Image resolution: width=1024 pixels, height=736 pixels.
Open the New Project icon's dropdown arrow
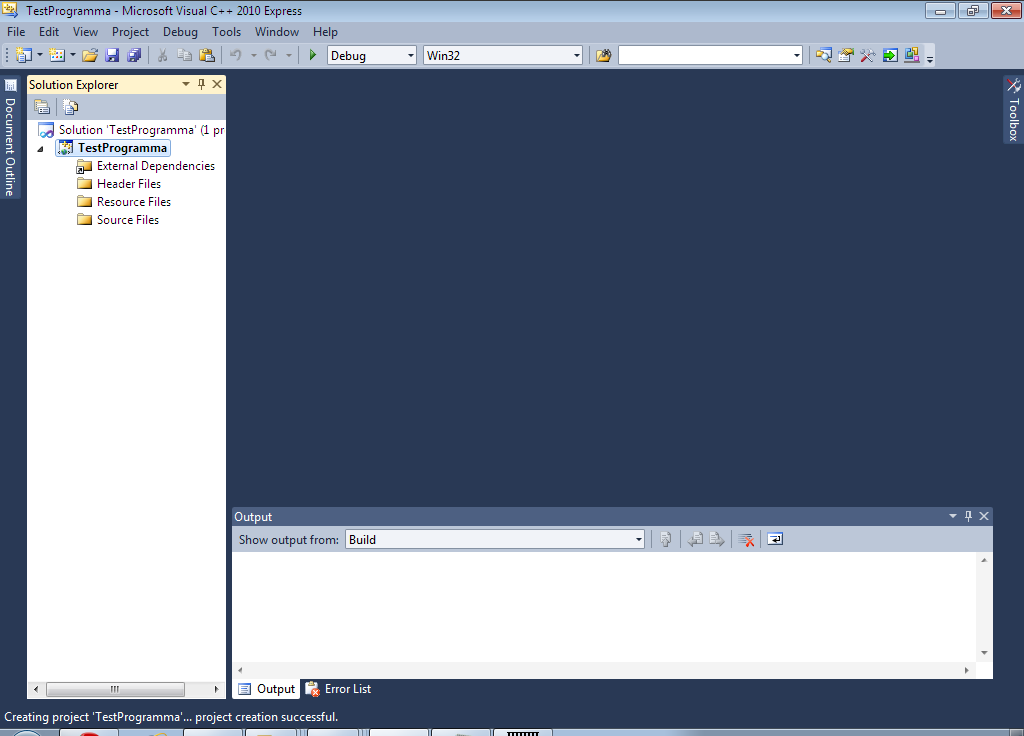(x=40, y=56)
